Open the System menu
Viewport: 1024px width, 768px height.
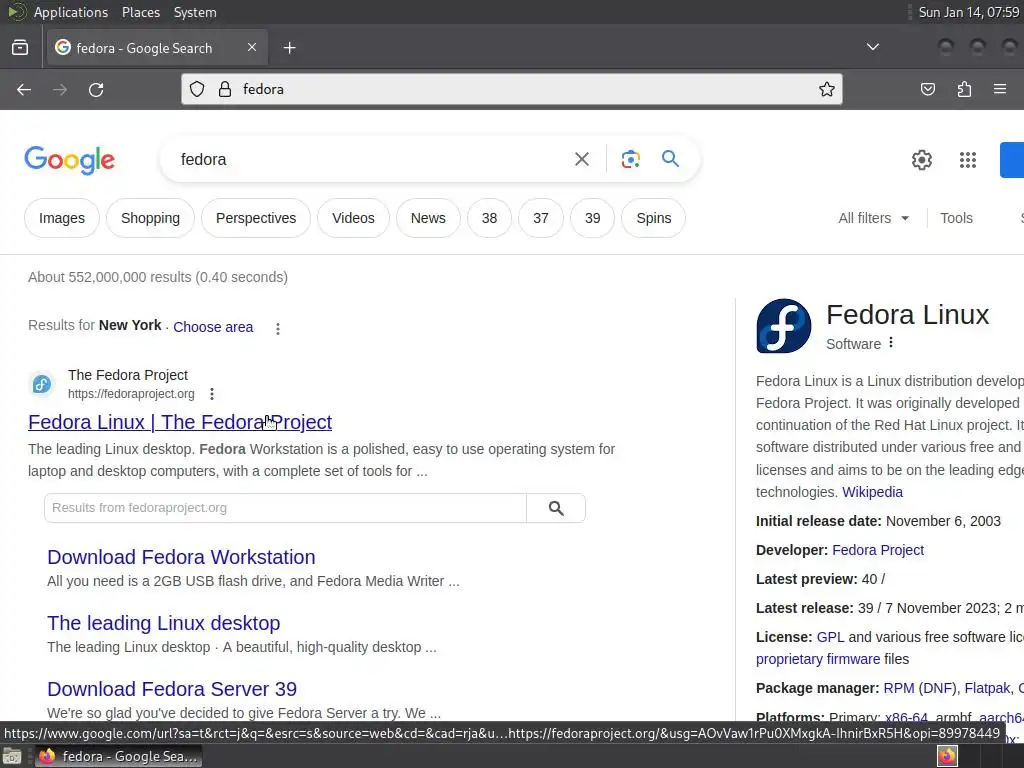tap(195, 12)
